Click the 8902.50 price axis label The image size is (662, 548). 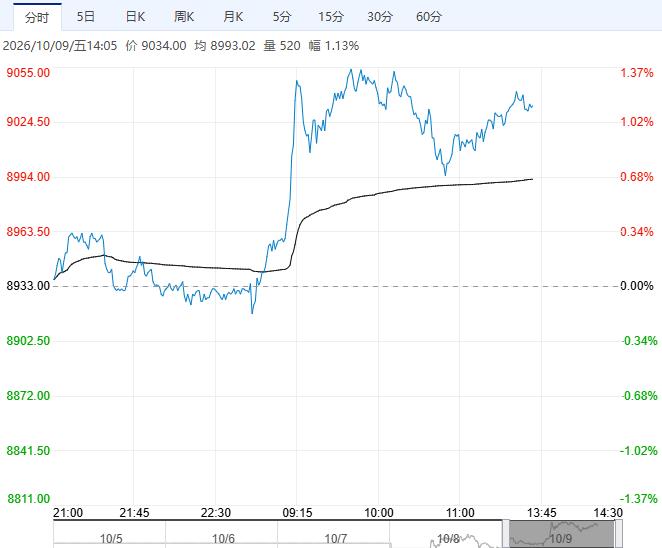[28, 341]
